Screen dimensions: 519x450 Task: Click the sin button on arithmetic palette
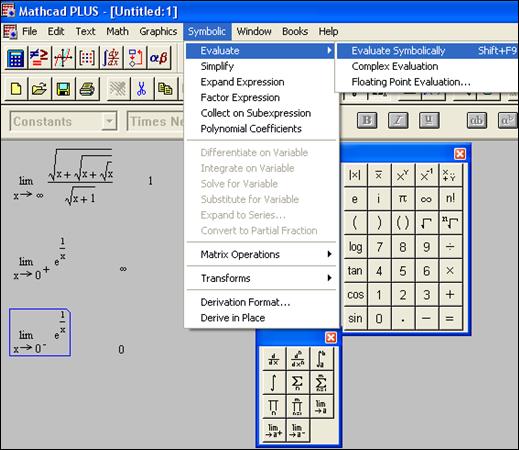(355, 319)
